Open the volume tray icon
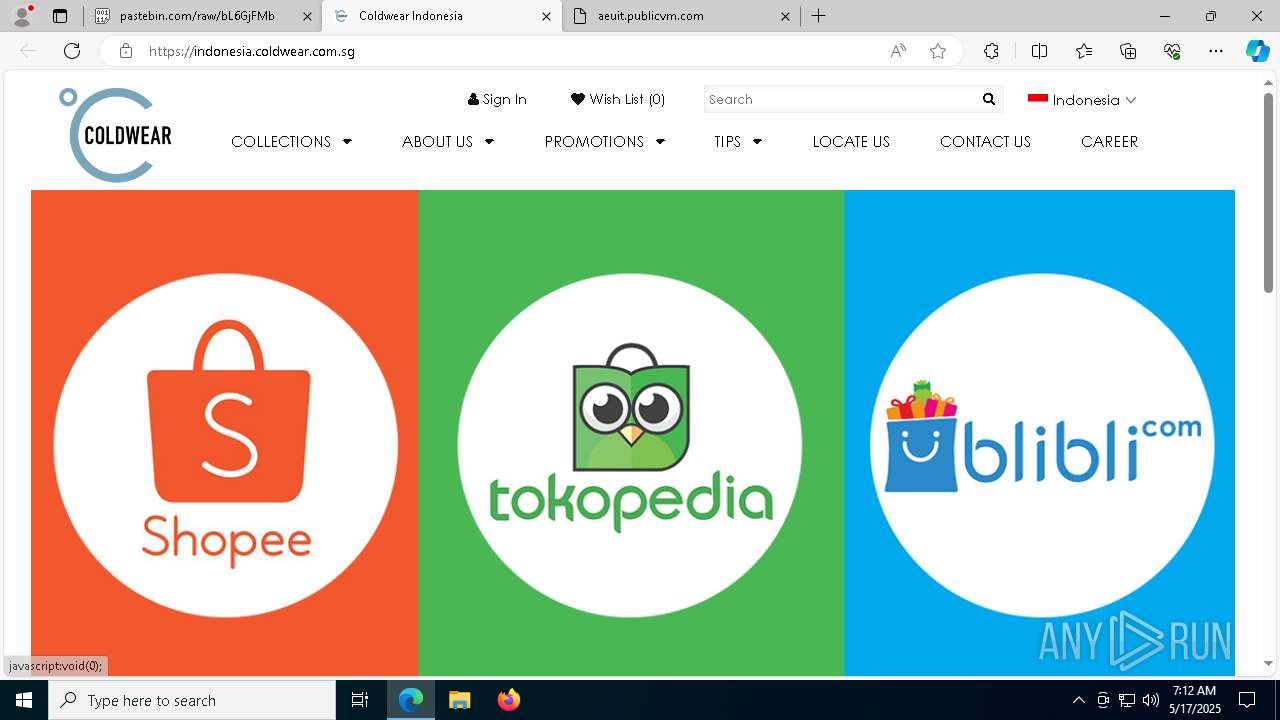Image resolution: width=1280 pixels, height=720 pixels. [x=1151, y=700]
